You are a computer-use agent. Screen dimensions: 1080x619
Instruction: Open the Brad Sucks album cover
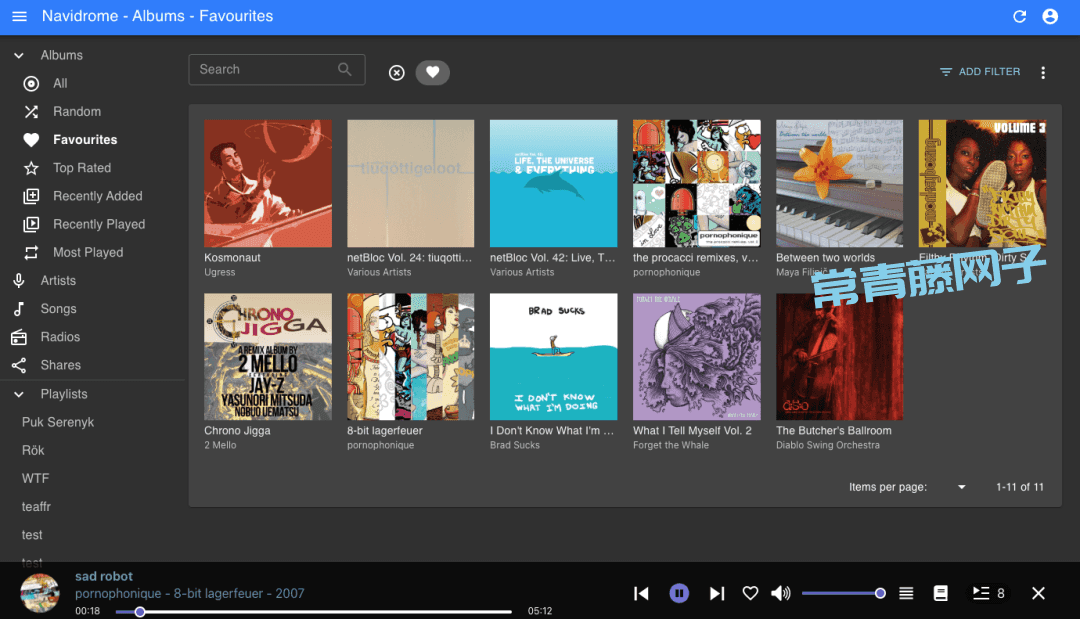tap(554, 357)
